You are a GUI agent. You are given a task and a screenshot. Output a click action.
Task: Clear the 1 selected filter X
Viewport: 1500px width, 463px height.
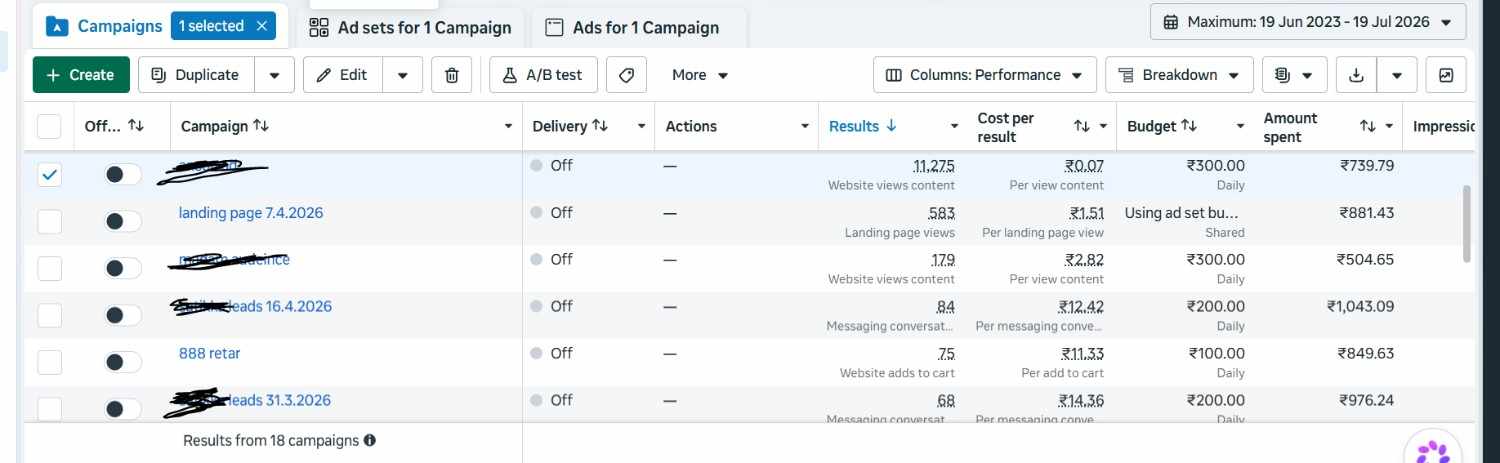262,26
